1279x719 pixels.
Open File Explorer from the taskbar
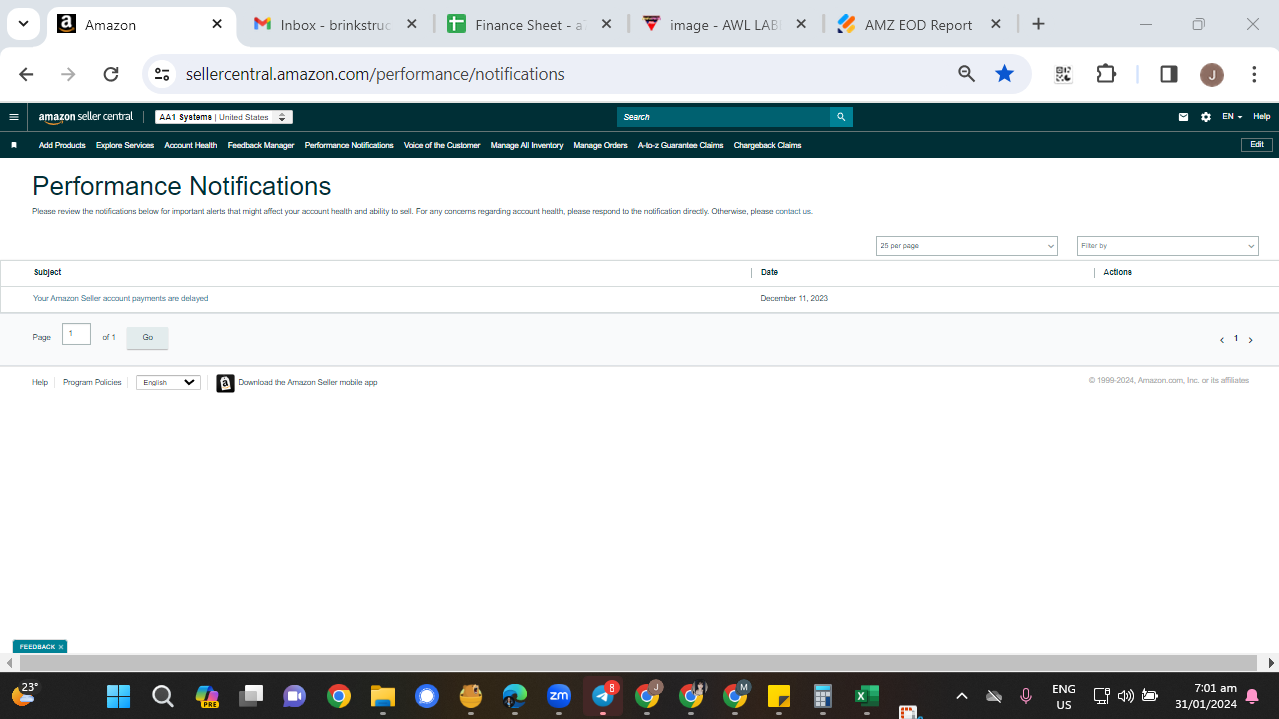(x=383, y=695)
